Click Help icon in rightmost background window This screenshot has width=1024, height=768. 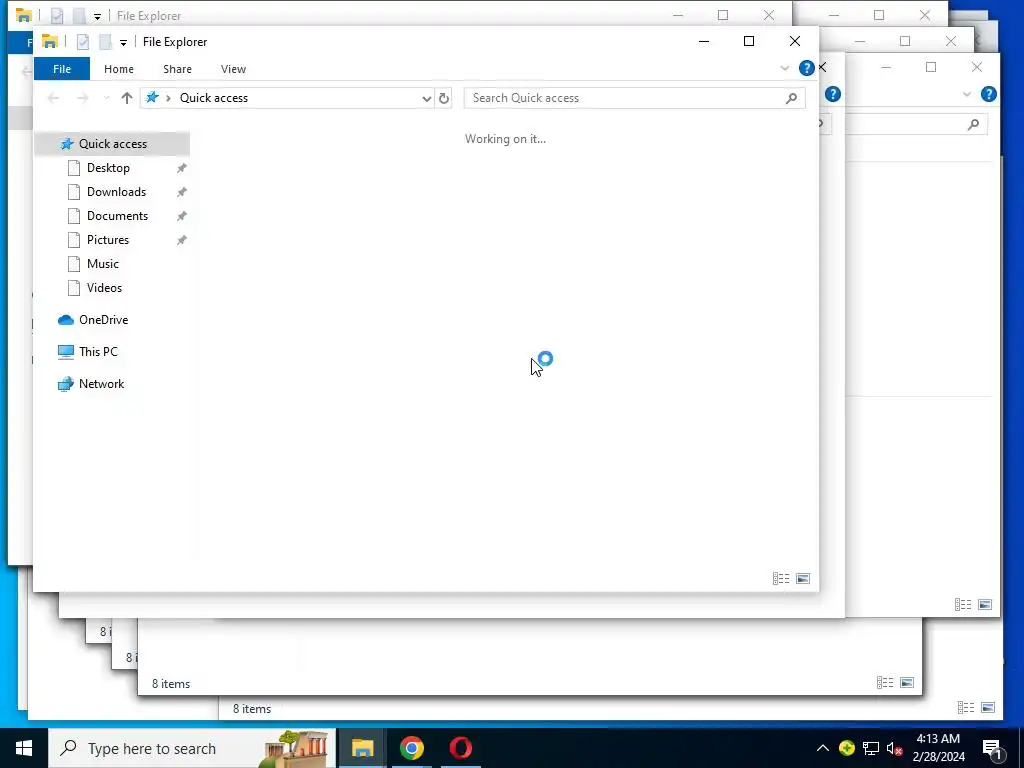click(989, 94)
